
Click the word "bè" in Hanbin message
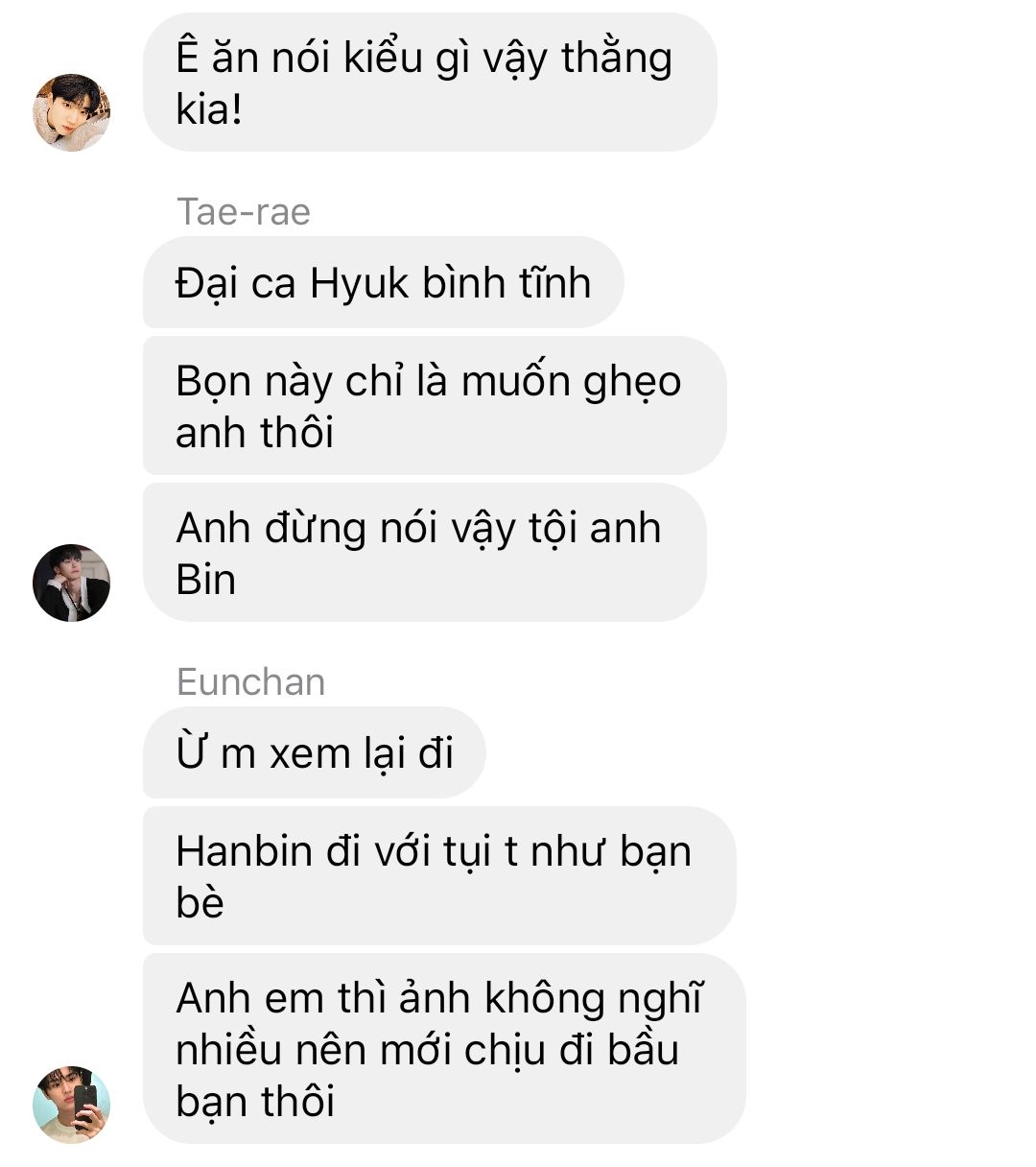200,902
